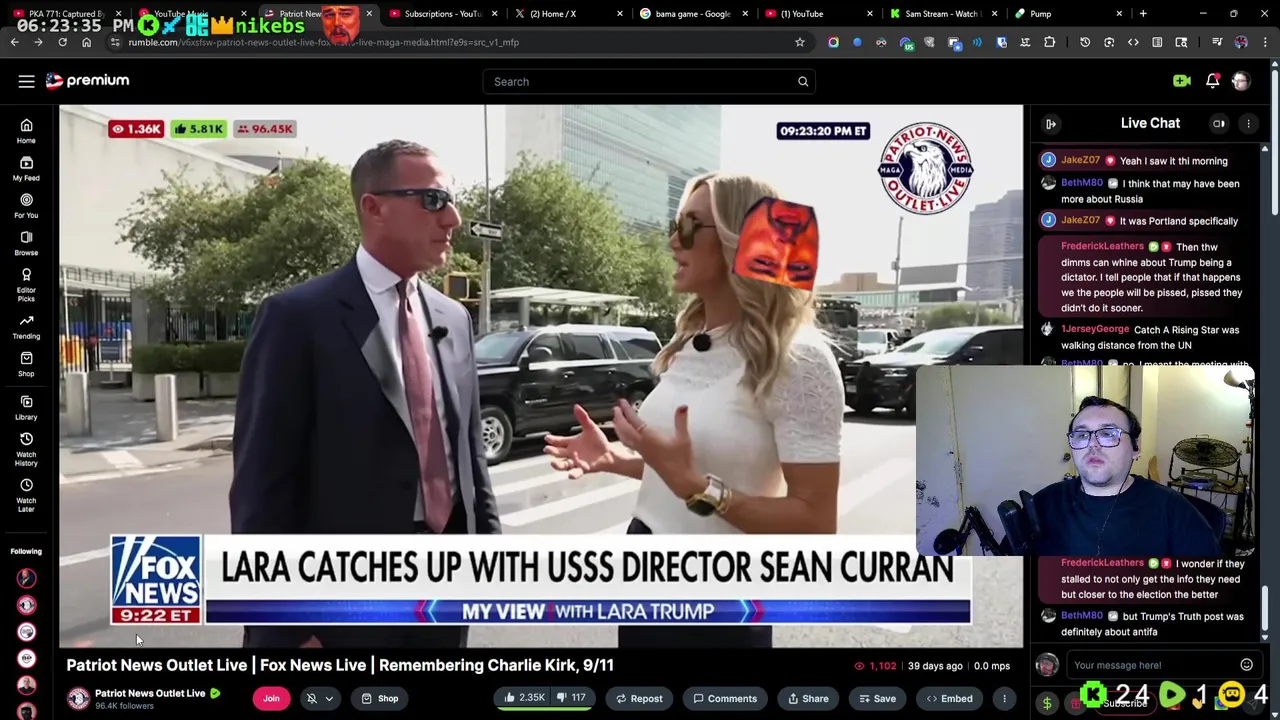Open Home in the sidebar
The image size is (1280, 720).
pos(26,131)
